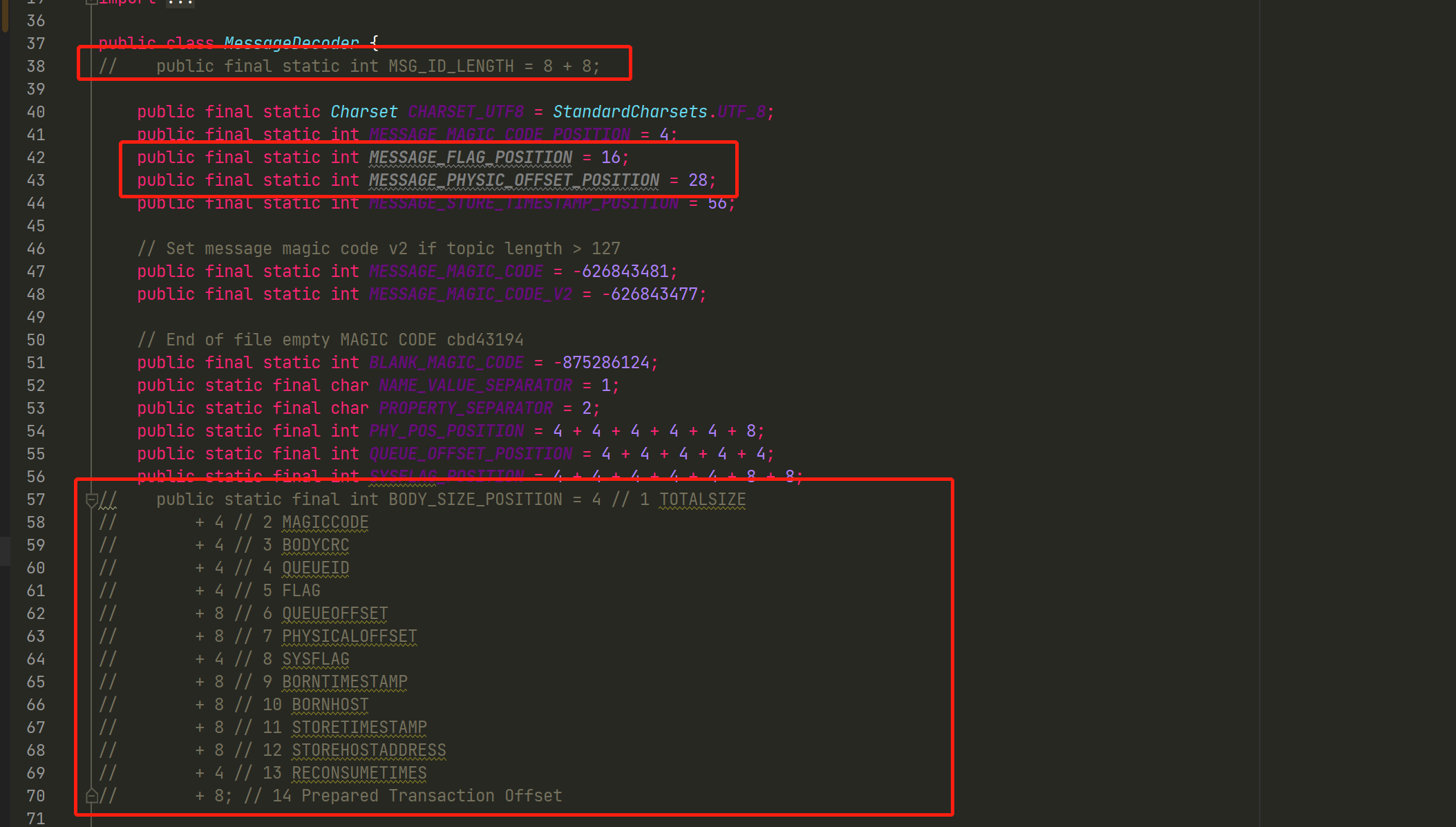Screen dimensions: 1456x827
Task: Select the CHARSET_UTF8 constant
Action: [x=466, y=112]
